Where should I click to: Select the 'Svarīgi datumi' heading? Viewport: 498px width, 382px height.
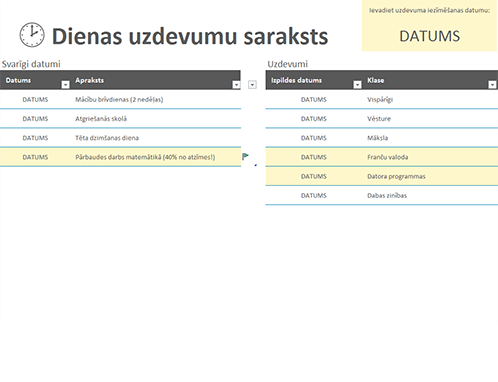[31, 64]
